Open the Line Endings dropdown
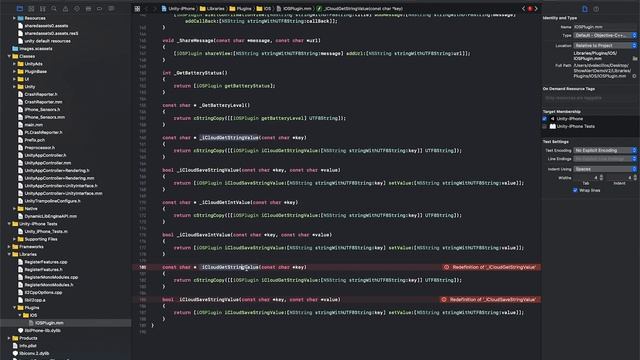 (x=605, y=159)
